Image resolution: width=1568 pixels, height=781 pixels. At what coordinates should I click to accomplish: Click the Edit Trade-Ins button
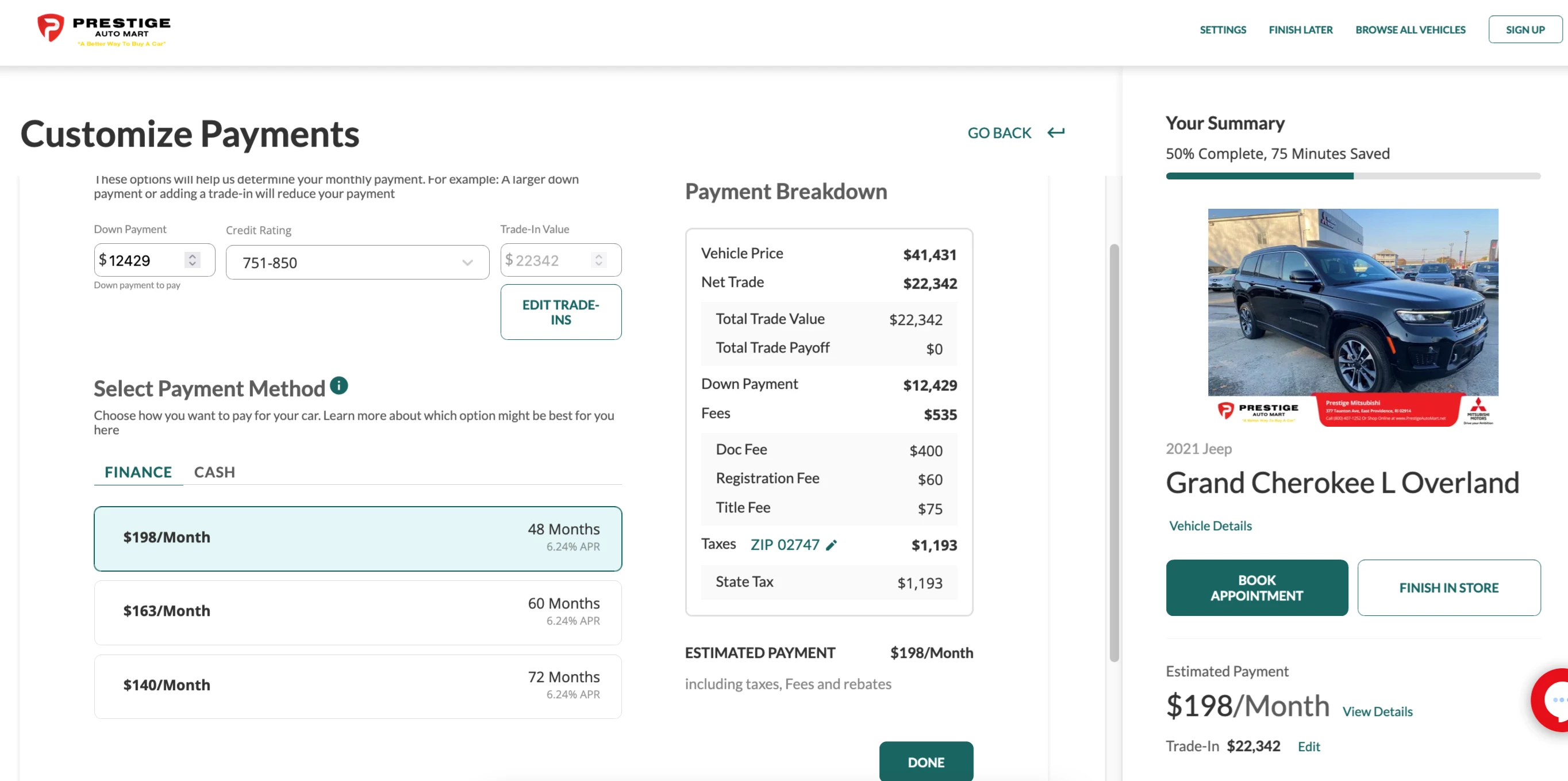click(560, 312)
